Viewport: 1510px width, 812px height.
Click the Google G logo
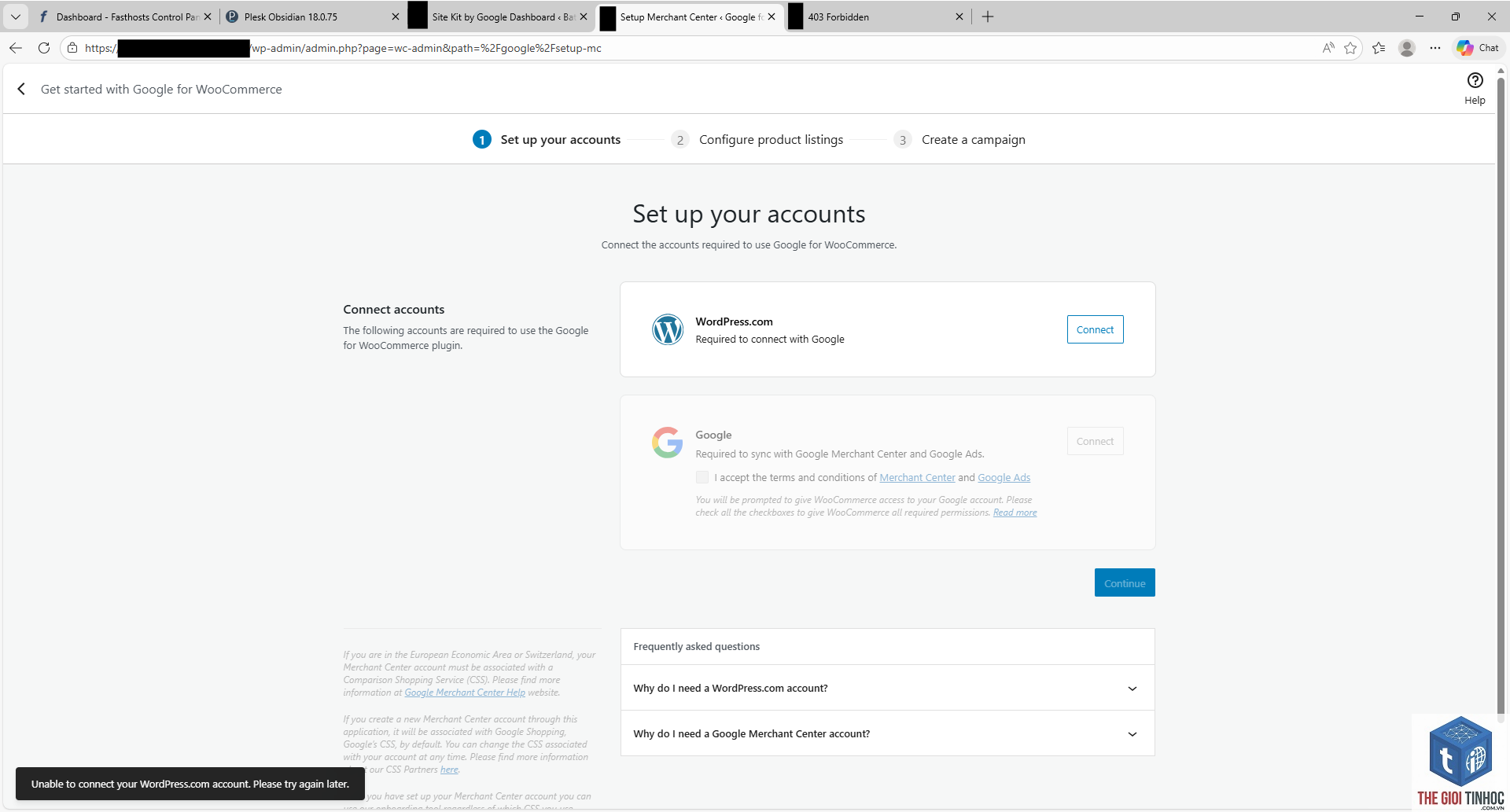click(x=668, y=443)
